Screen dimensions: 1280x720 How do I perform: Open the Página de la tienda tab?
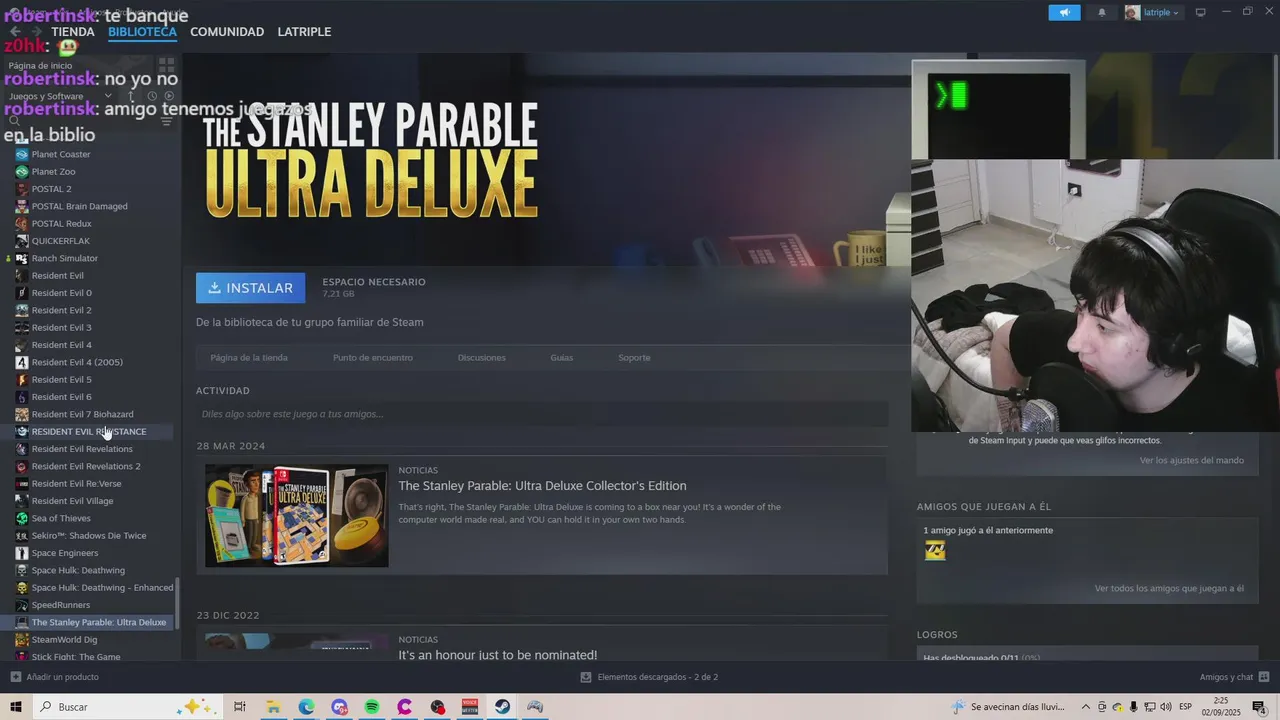[249, 358]
